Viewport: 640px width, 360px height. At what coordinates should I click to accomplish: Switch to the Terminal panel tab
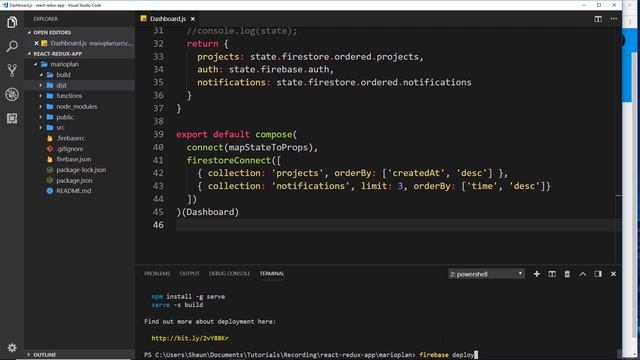272,273
